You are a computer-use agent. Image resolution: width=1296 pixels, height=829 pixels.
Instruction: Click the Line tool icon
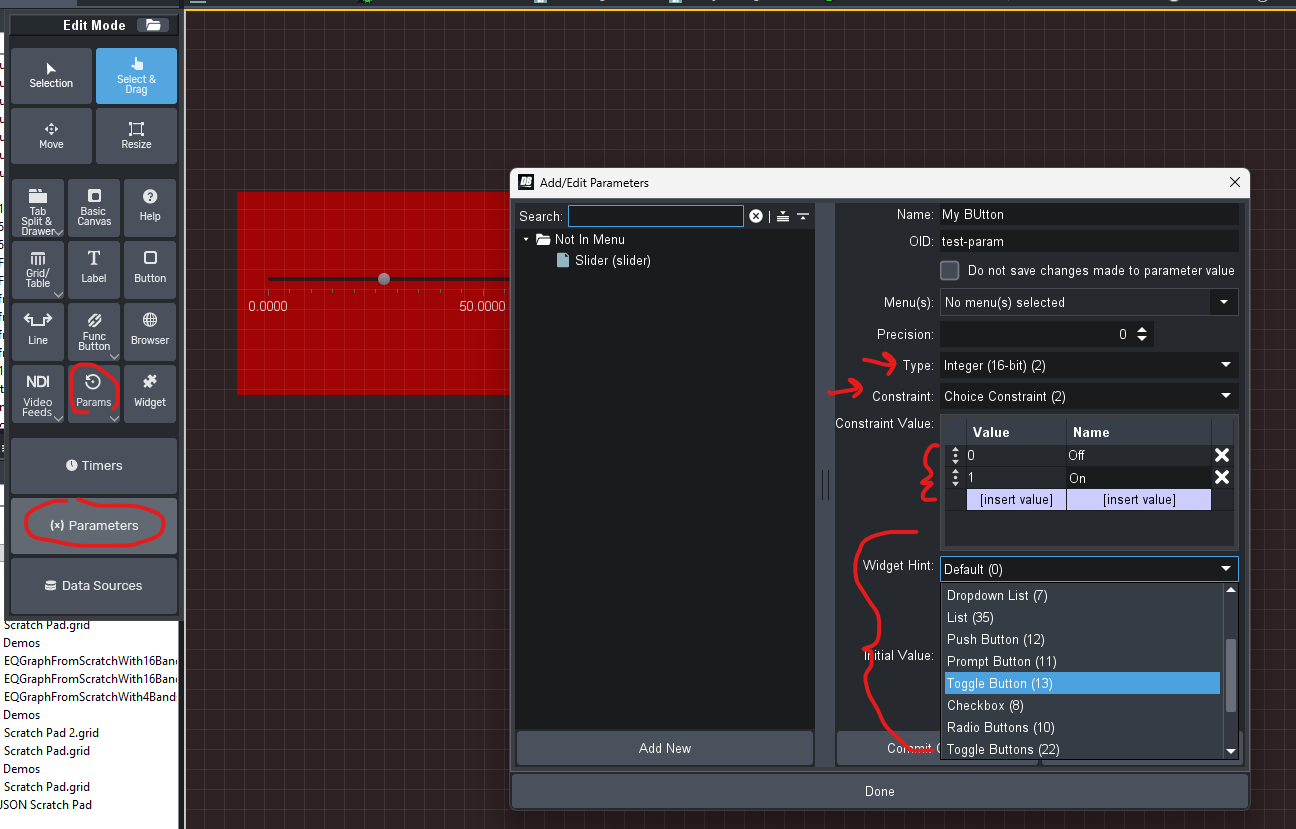coord(38,331)
